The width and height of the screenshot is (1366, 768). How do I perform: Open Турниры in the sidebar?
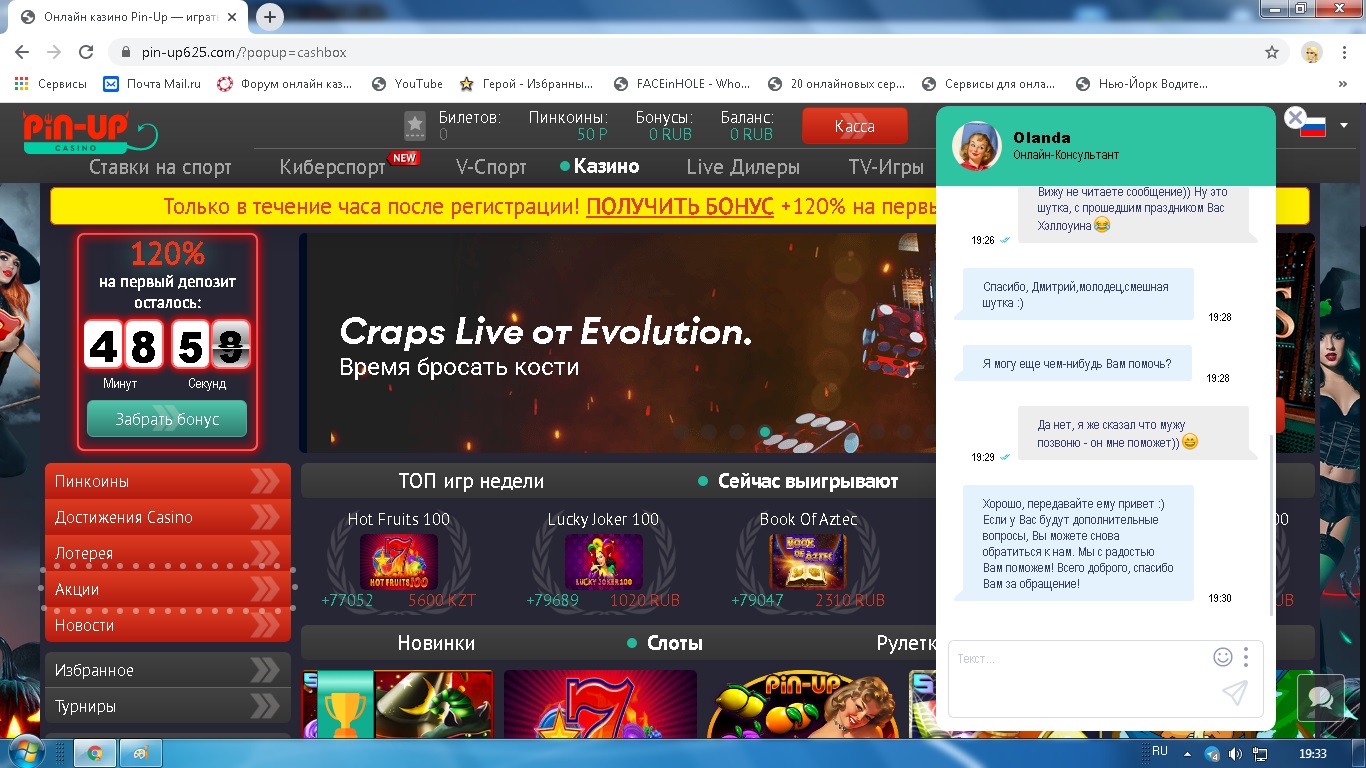pyautogui.click(x=168, y=706)
